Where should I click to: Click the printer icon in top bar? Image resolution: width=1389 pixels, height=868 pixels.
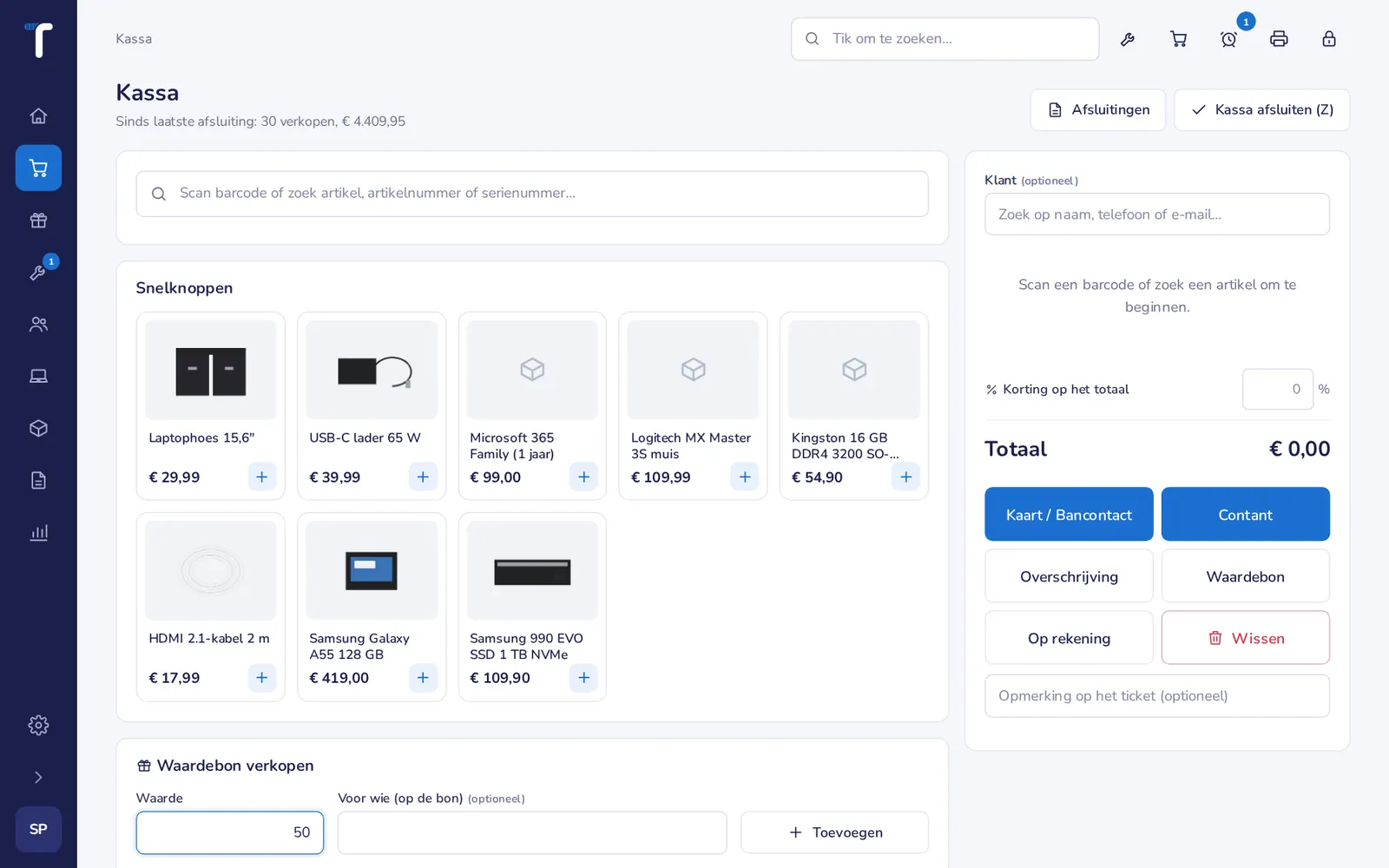click(1279, 39)
